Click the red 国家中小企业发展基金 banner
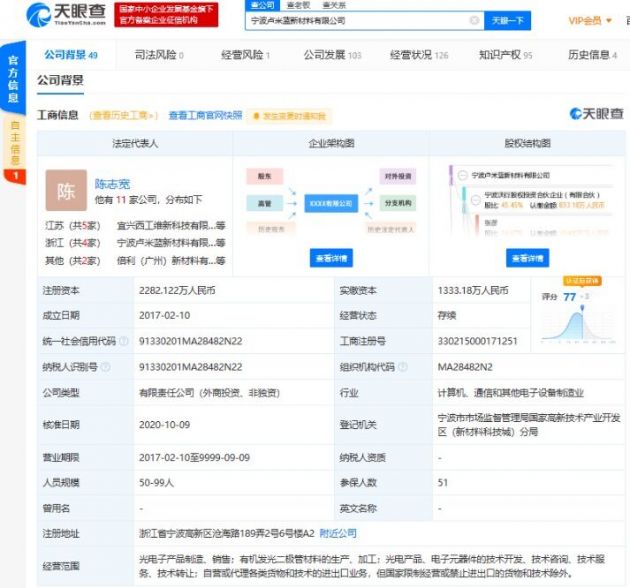Screen dimensions: 630x588 pyautogui.click(x=166, y=14)
